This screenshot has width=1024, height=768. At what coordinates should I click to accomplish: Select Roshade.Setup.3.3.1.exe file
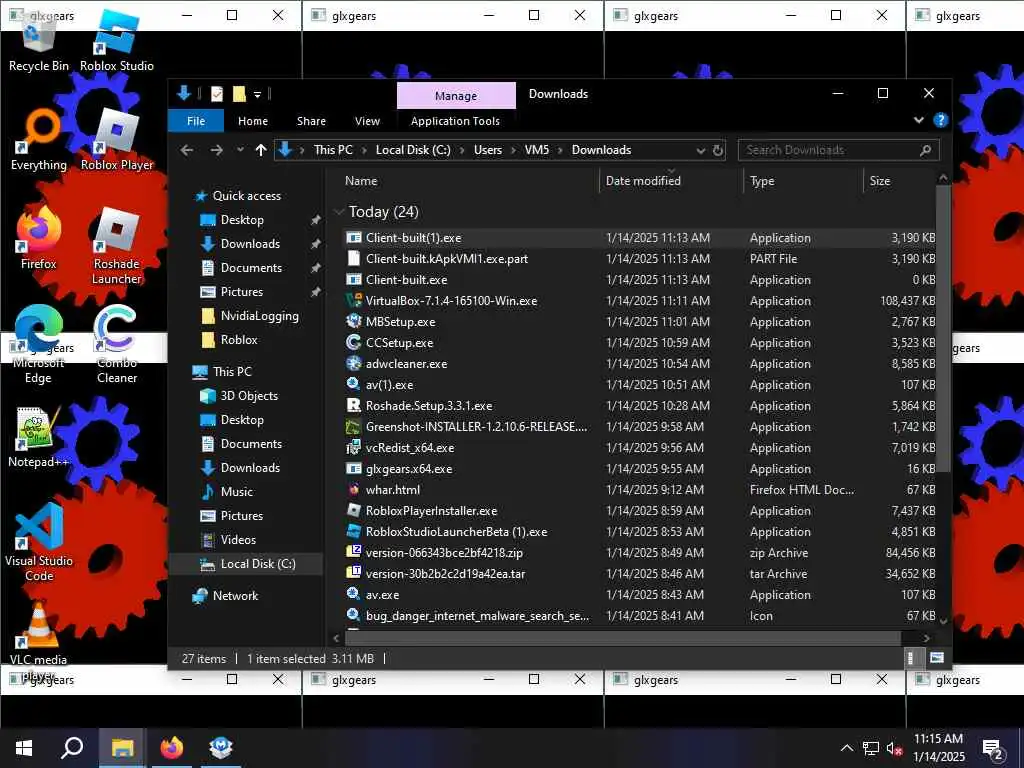(640, 406)
